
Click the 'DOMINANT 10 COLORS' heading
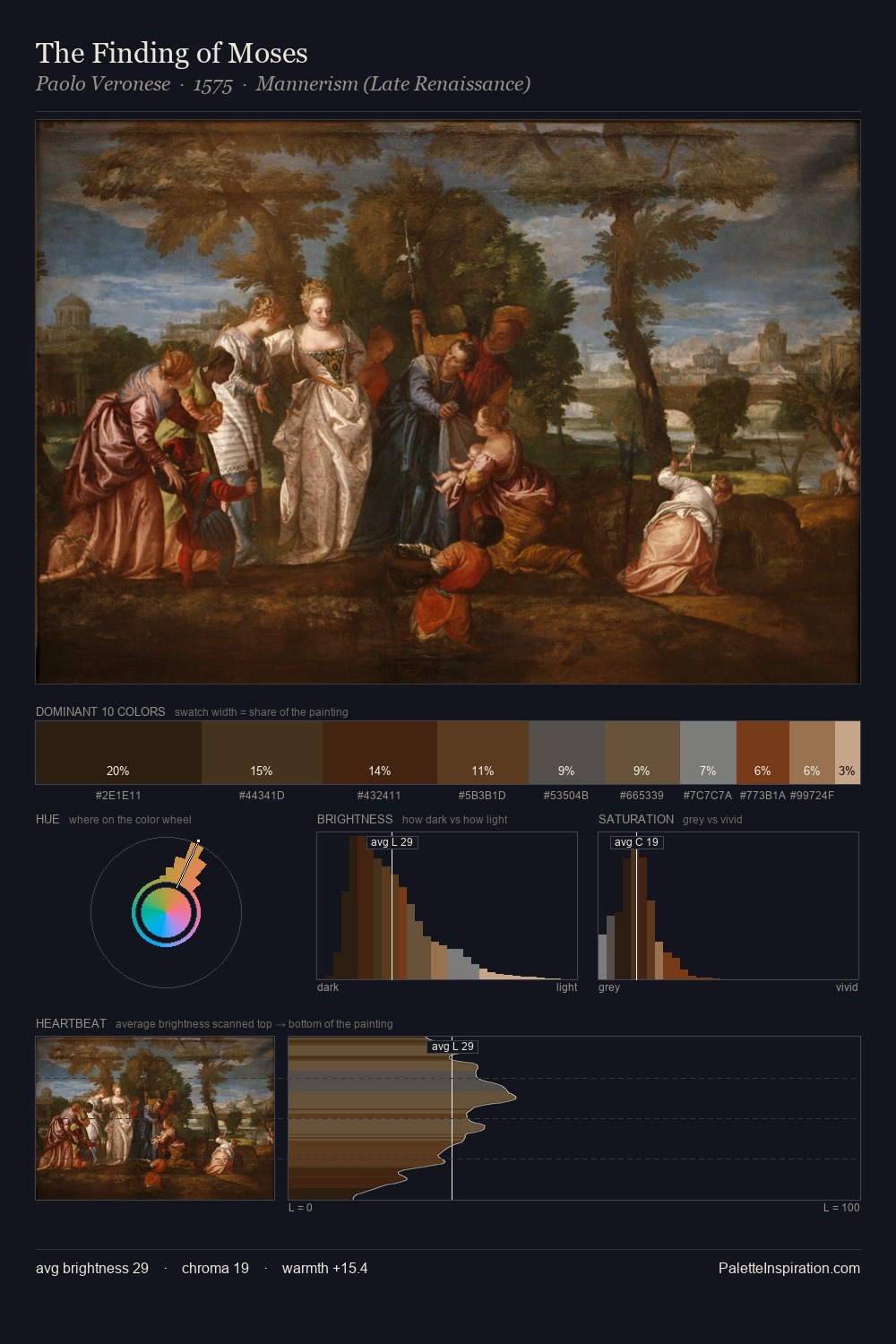100,711
